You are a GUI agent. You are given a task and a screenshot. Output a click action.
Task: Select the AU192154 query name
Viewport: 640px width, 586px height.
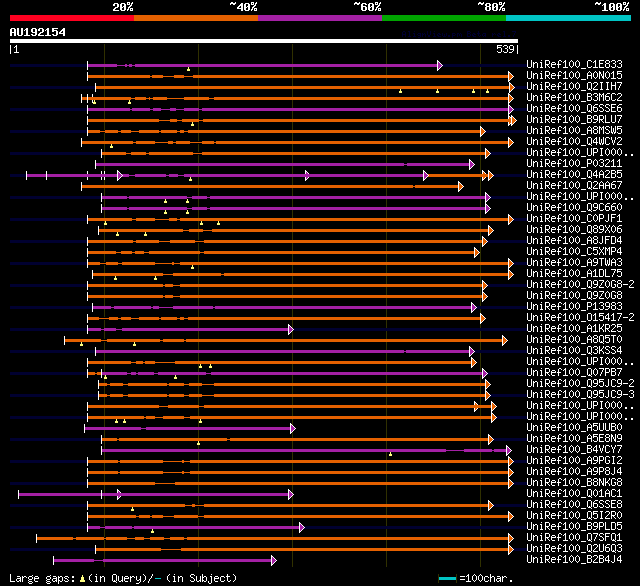click(x=38, y=32)
